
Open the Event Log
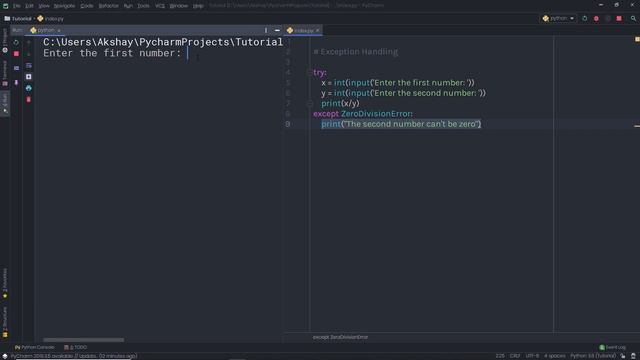click(612, 347)
